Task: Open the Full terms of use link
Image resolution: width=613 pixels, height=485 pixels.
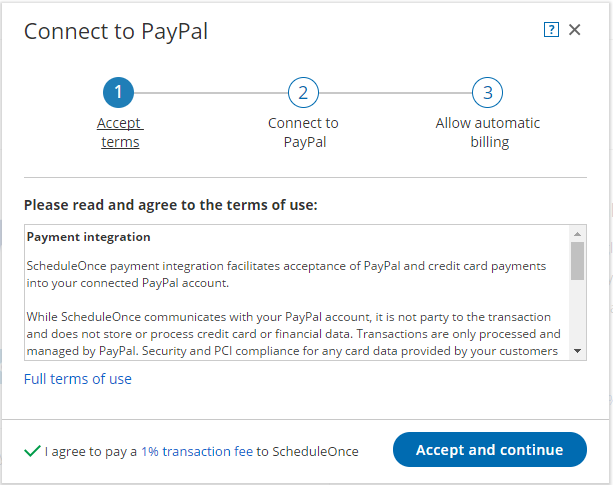Action: 78,379
